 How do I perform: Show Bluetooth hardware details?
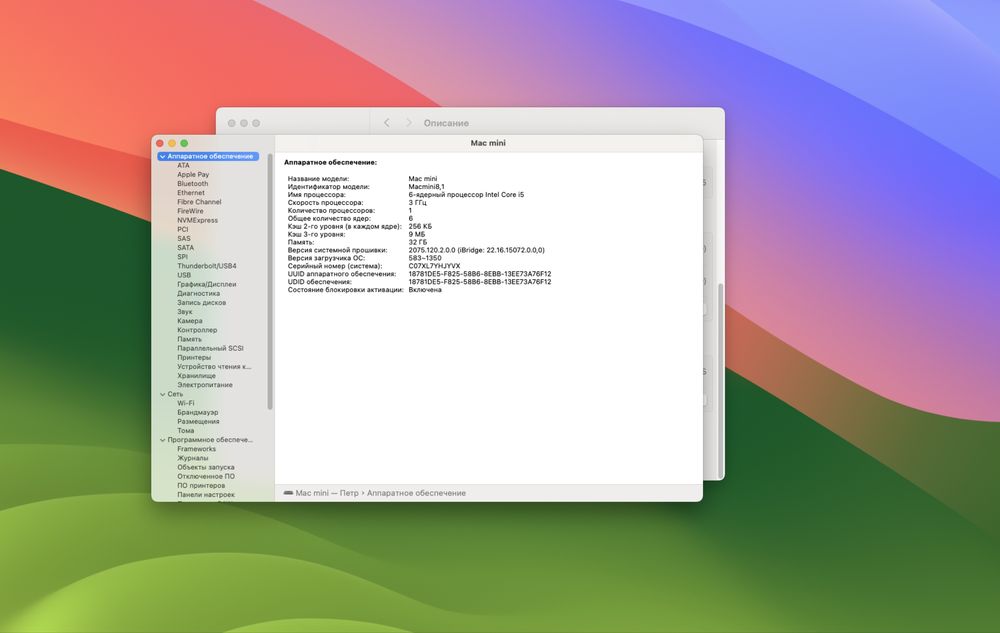[x=193, y=184]
